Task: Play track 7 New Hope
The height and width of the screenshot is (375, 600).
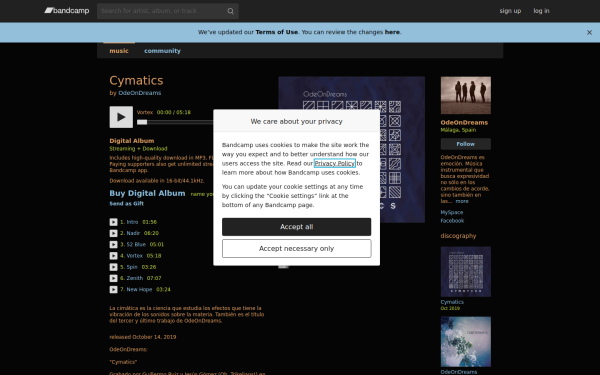Action: [113, 290]
